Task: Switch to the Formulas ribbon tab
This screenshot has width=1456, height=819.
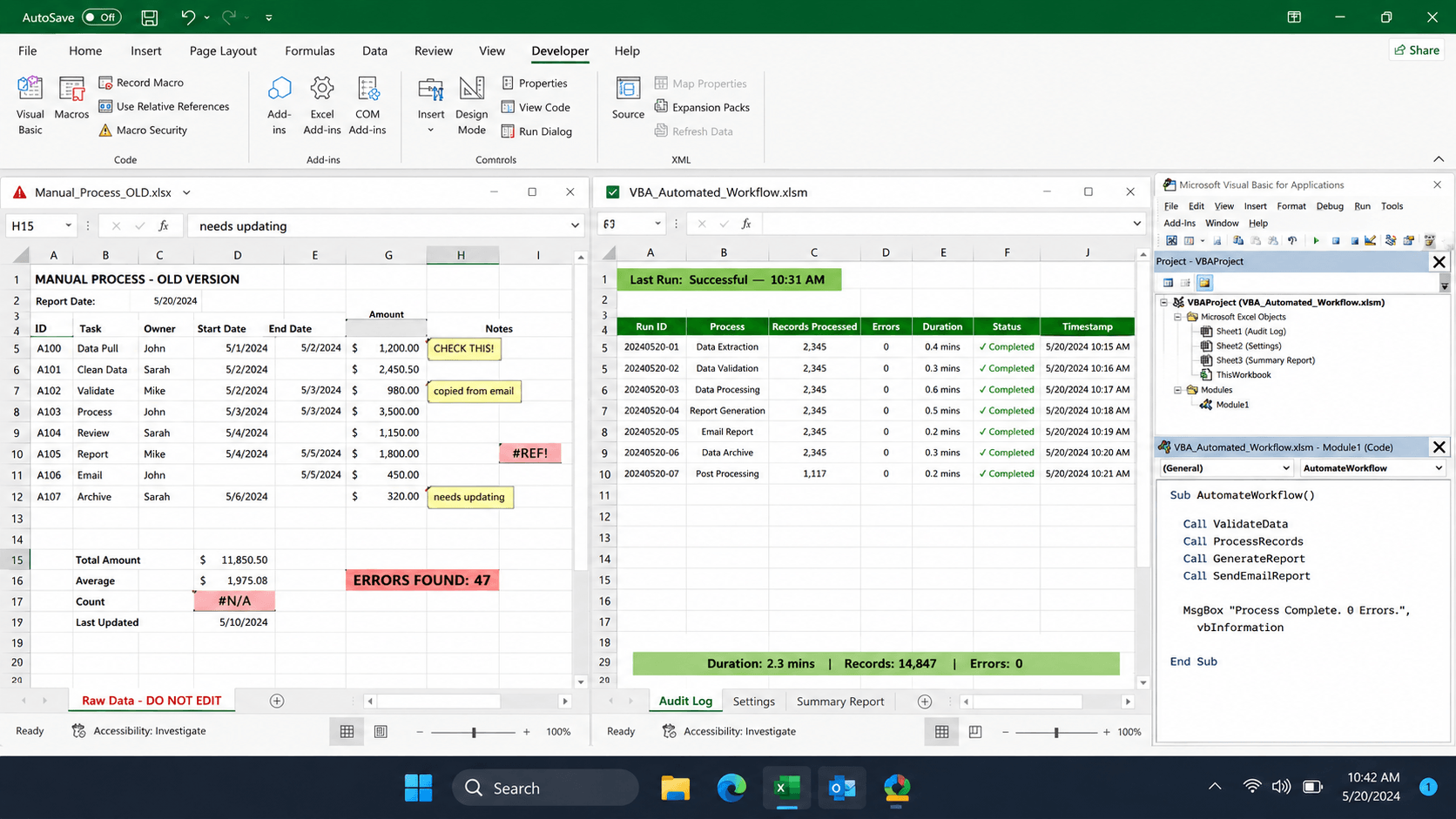Action: click(309, 50)
